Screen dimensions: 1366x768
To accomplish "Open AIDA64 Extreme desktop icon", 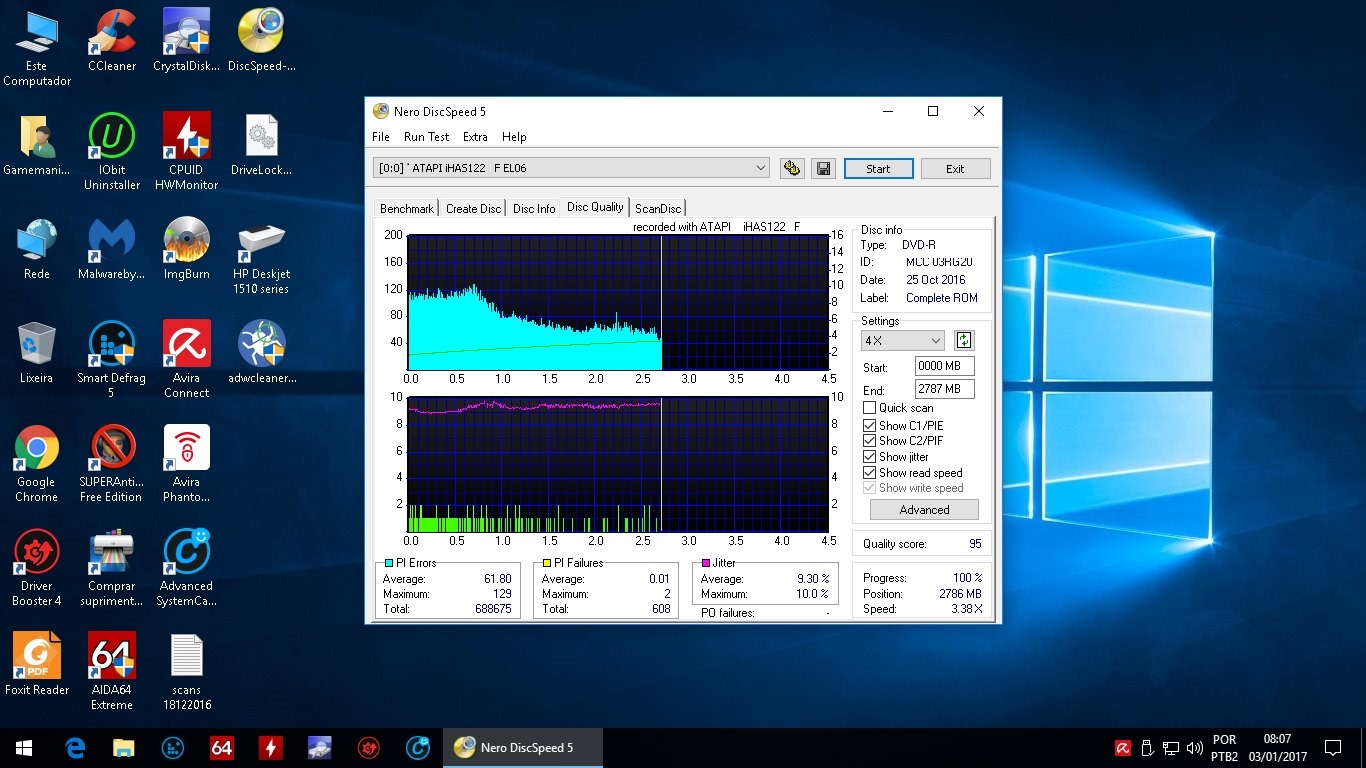I will [112, 672].
